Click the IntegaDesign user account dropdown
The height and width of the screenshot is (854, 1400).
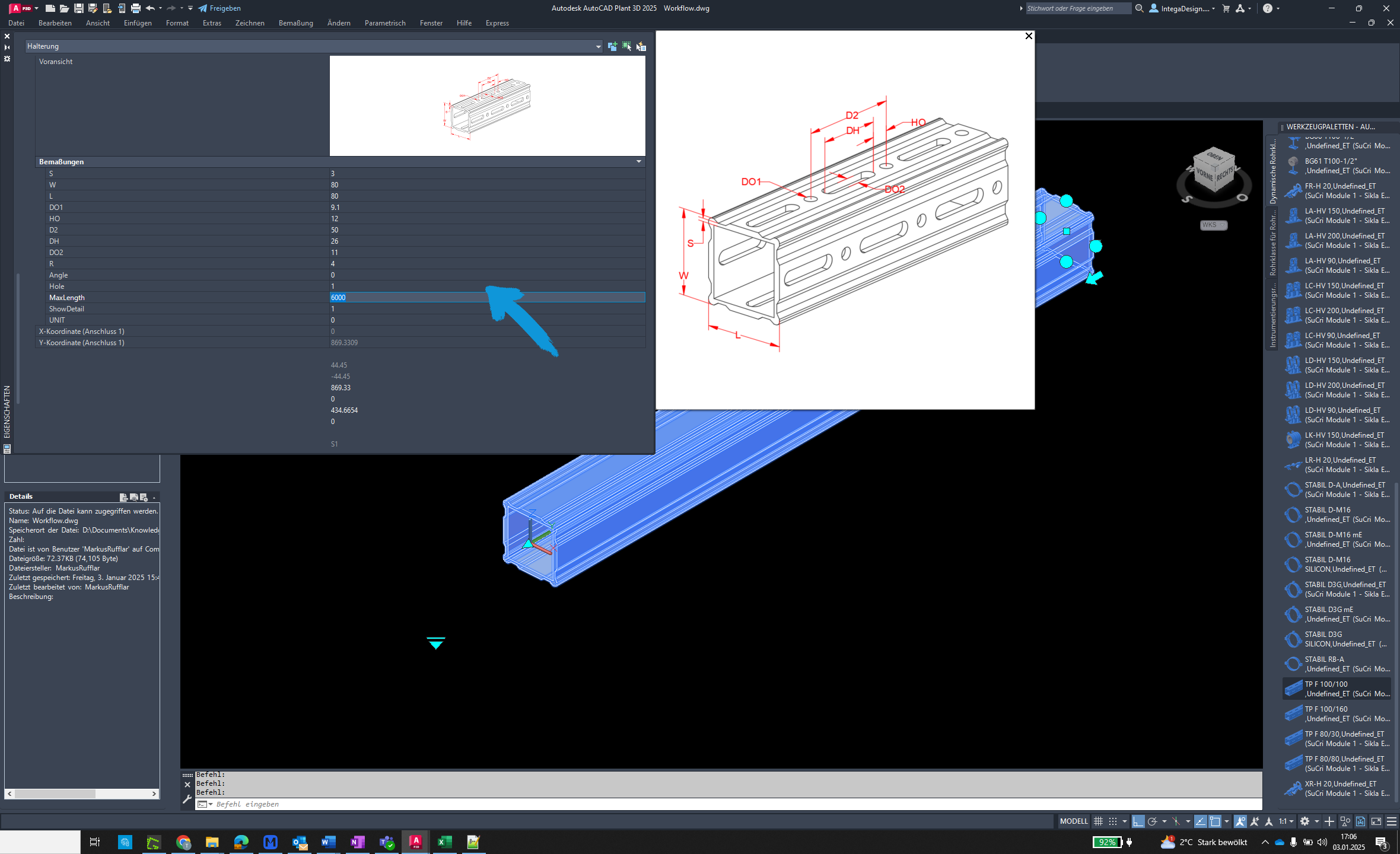(1182, 8)
